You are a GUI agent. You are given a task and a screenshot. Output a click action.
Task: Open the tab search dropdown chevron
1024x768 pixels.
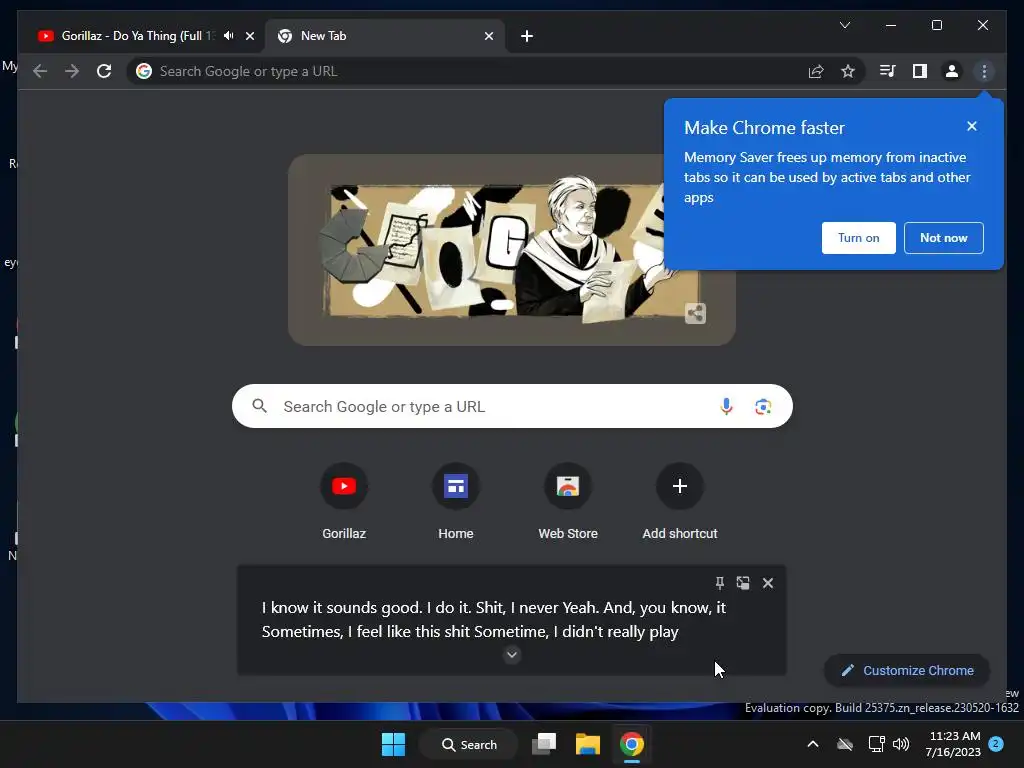[x=845, y=25]
